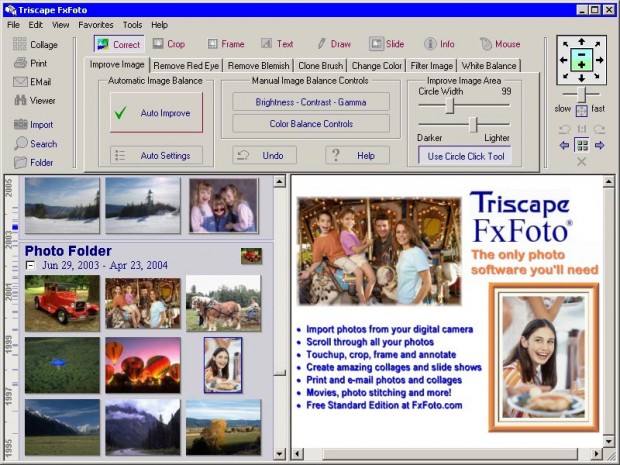Open the Help menu
The image size is (620, 465).
click(159, 25)
